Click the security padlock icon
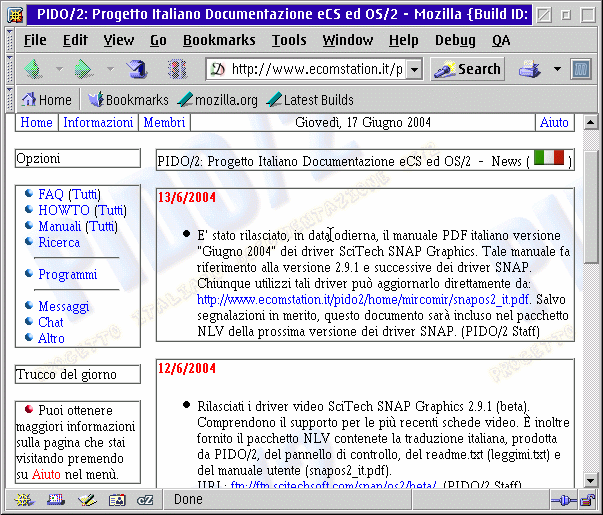Image resolution: width=603 pixels, height=515 pixels. pos(587,500)
